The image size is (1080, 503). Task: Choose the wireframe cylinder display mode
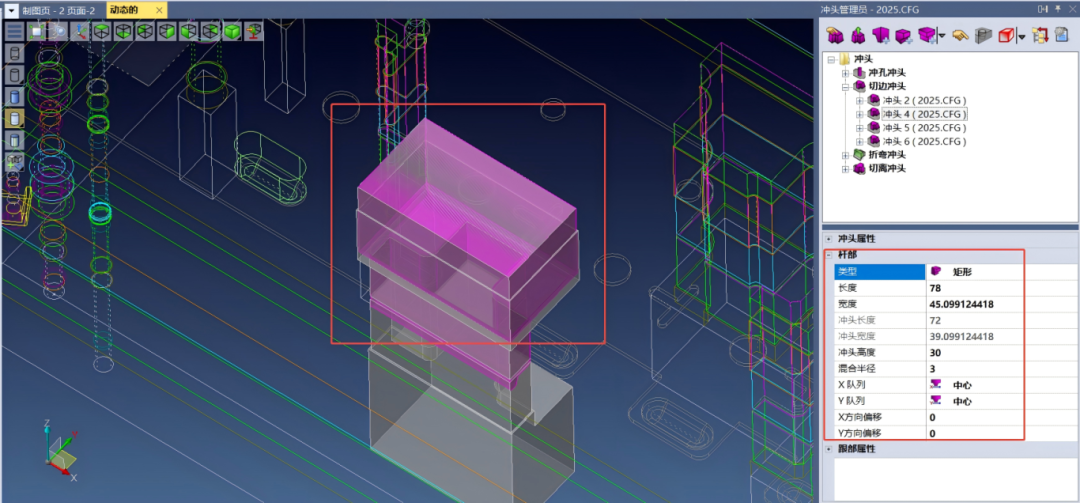(x=14, y=53)
